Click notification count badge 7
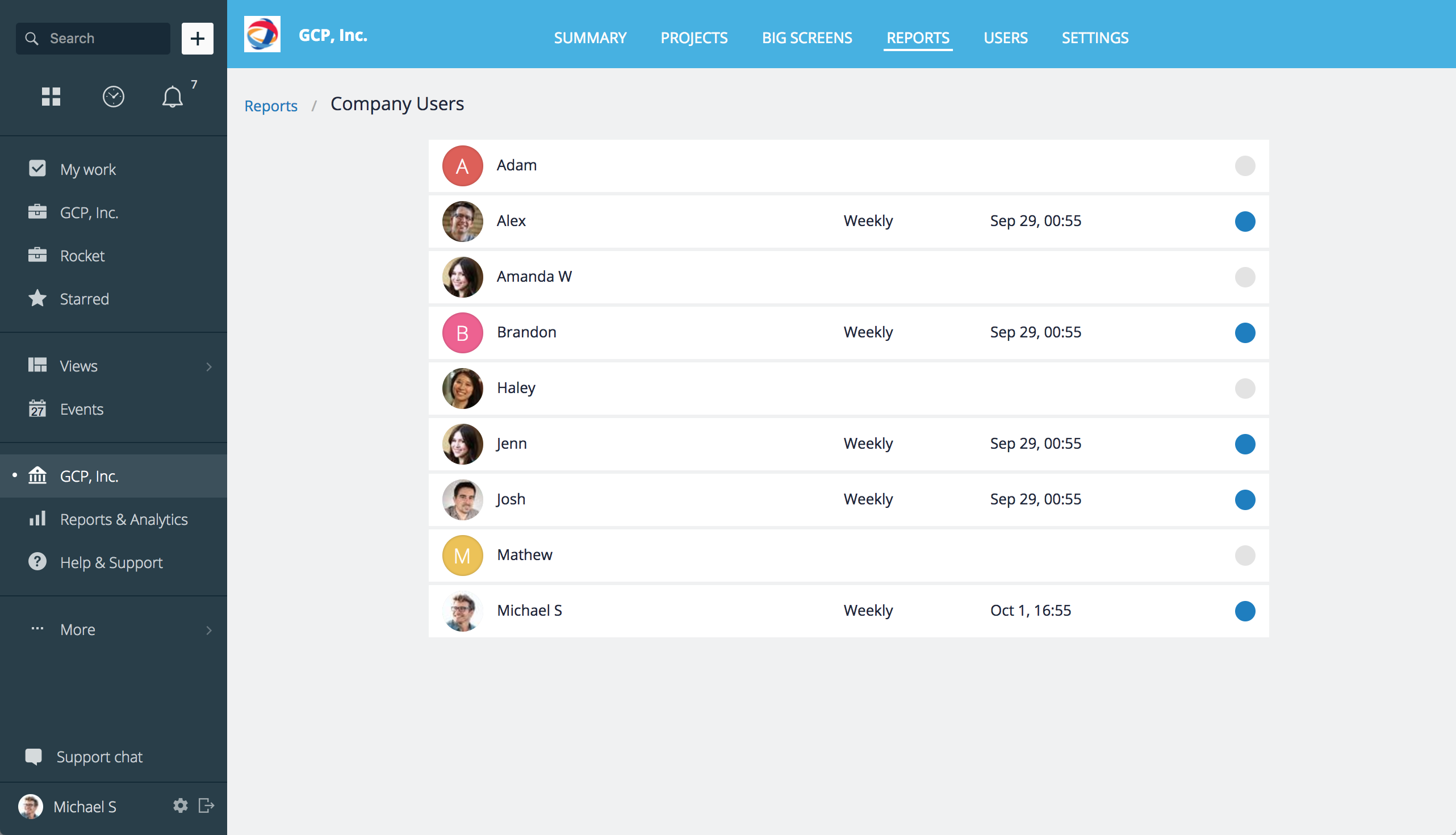1456x835 pixels. 194,85
